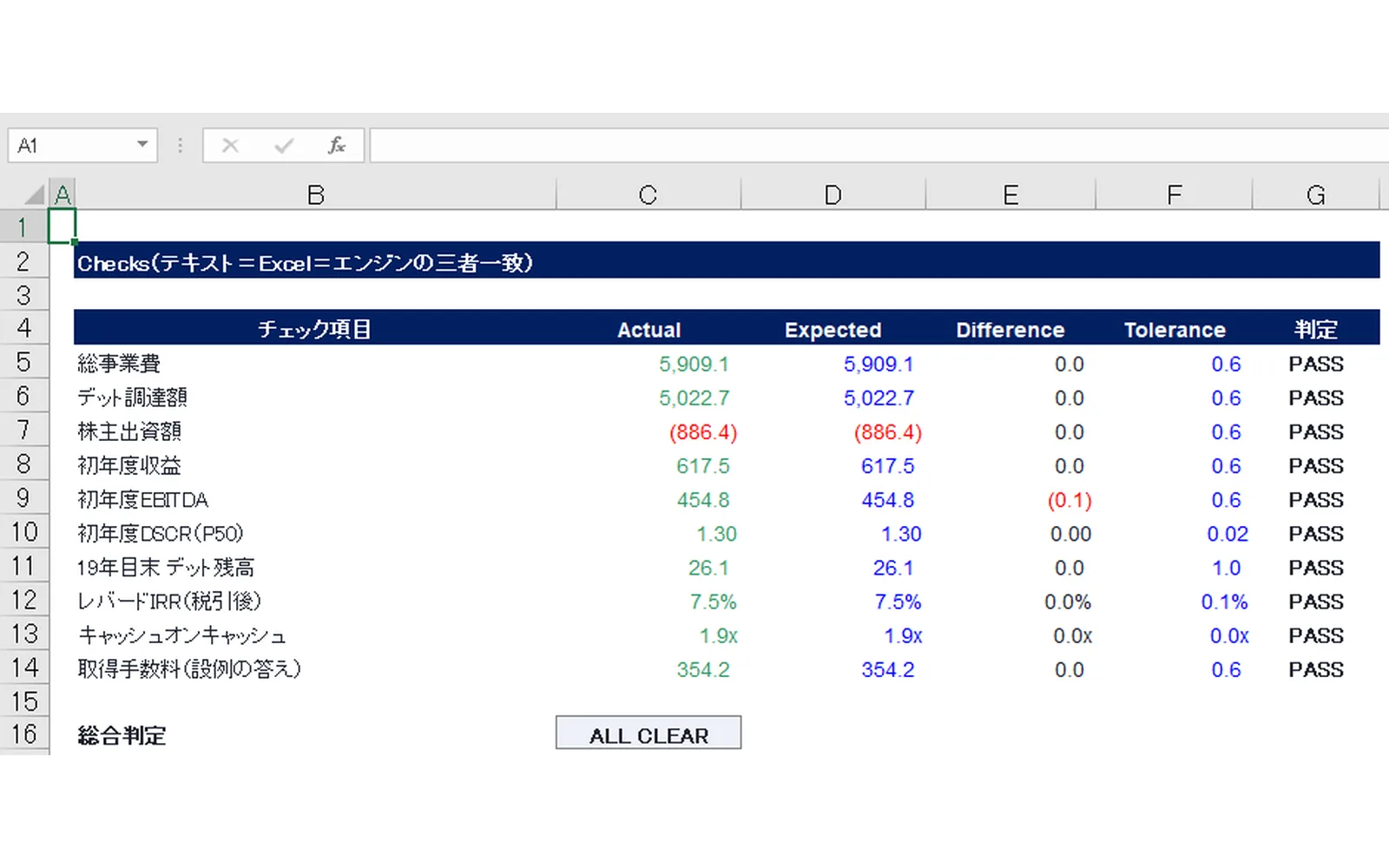
Task: Select column D header
Action: (833, 194)
